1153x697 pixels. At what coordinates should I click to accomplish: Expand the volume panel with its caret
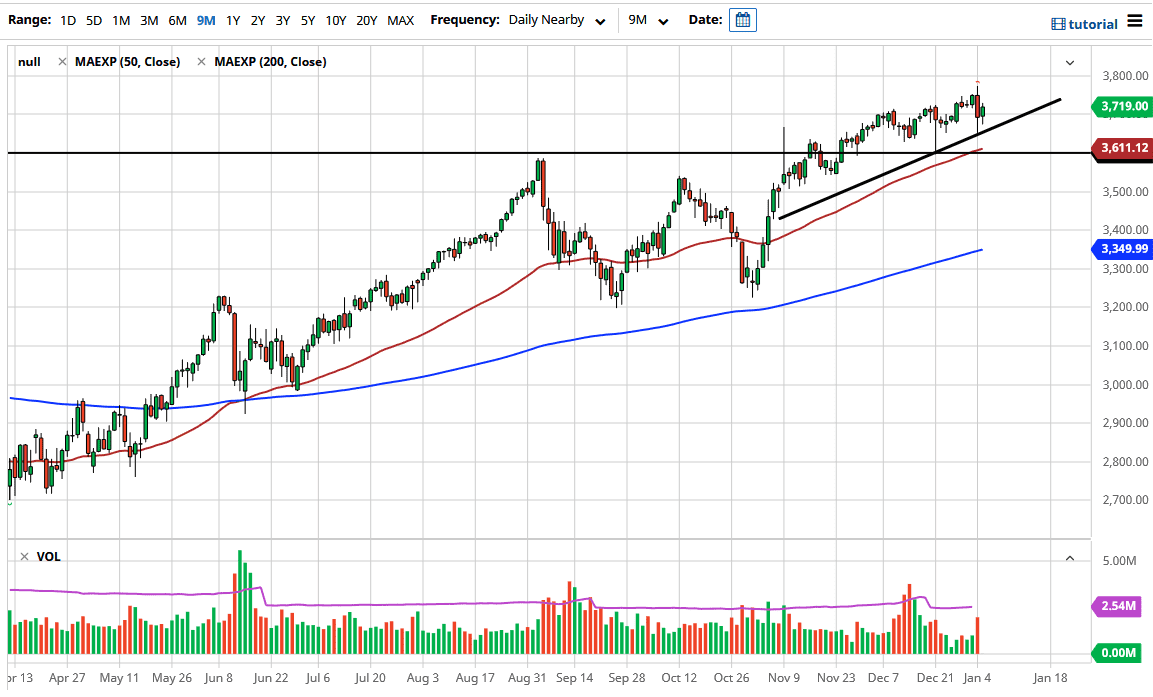point(1069,557)
